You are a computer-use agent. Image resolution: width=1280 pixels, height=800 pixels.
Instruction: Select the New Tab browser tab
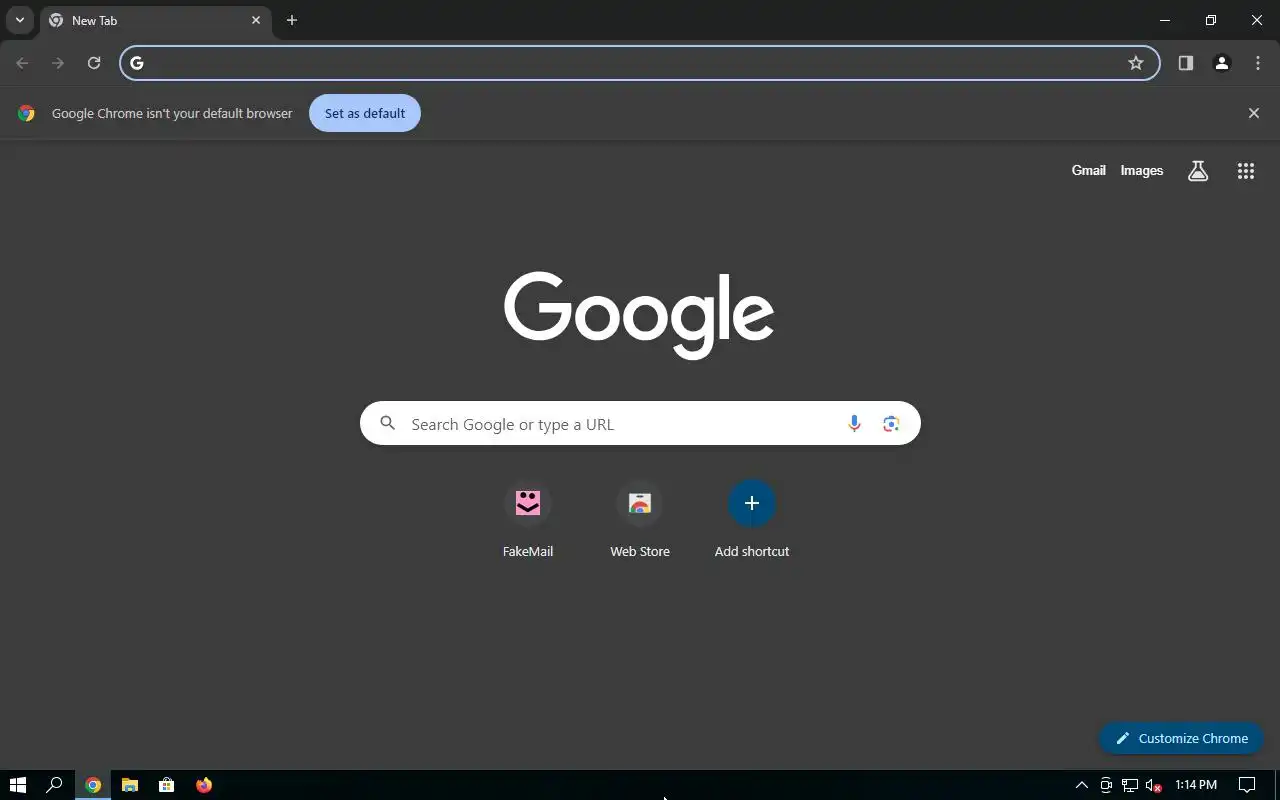(x=156, y=20)
